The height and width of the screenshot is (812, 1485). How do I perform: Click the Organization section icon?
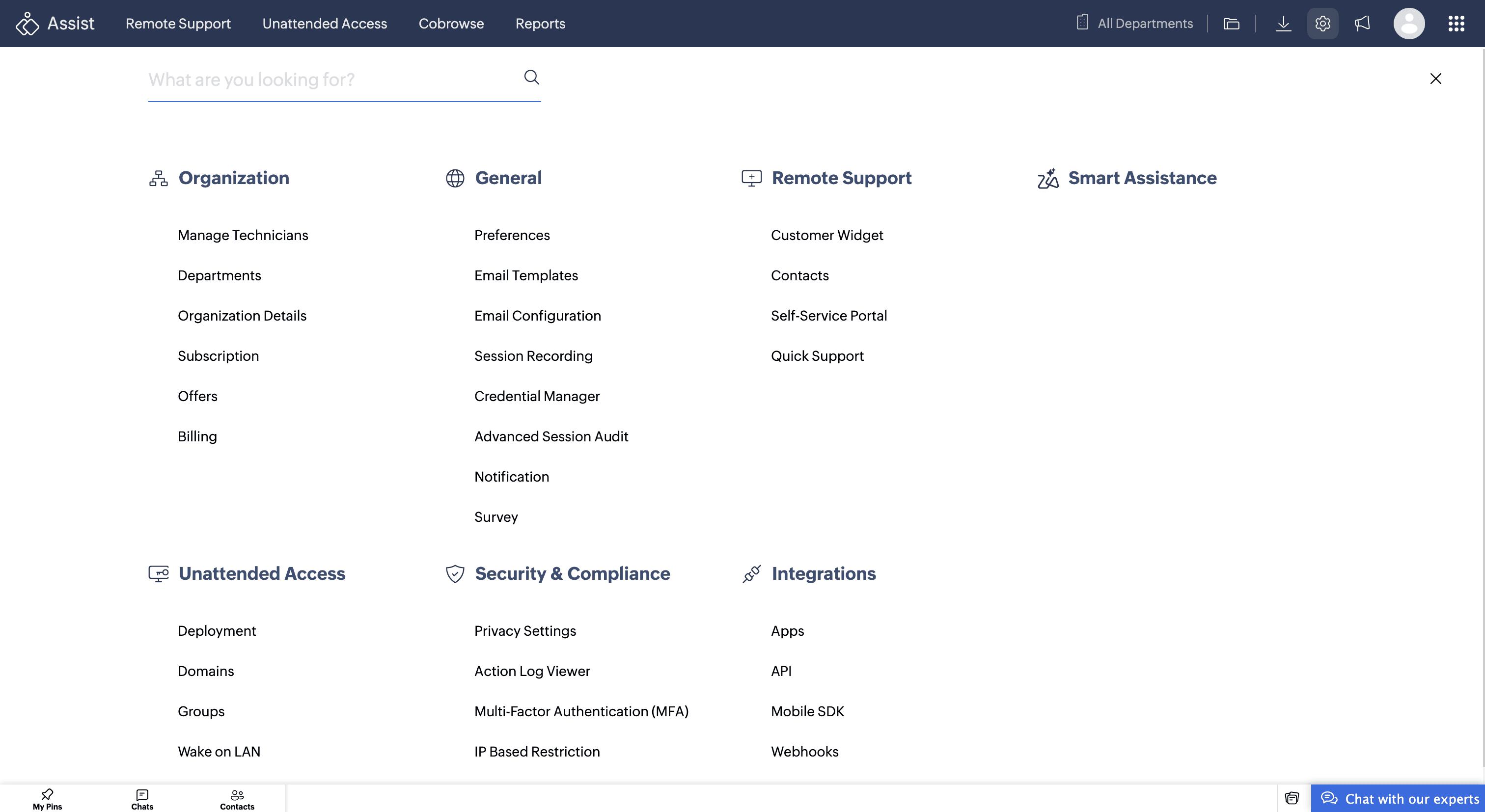[x=159, y=179]
